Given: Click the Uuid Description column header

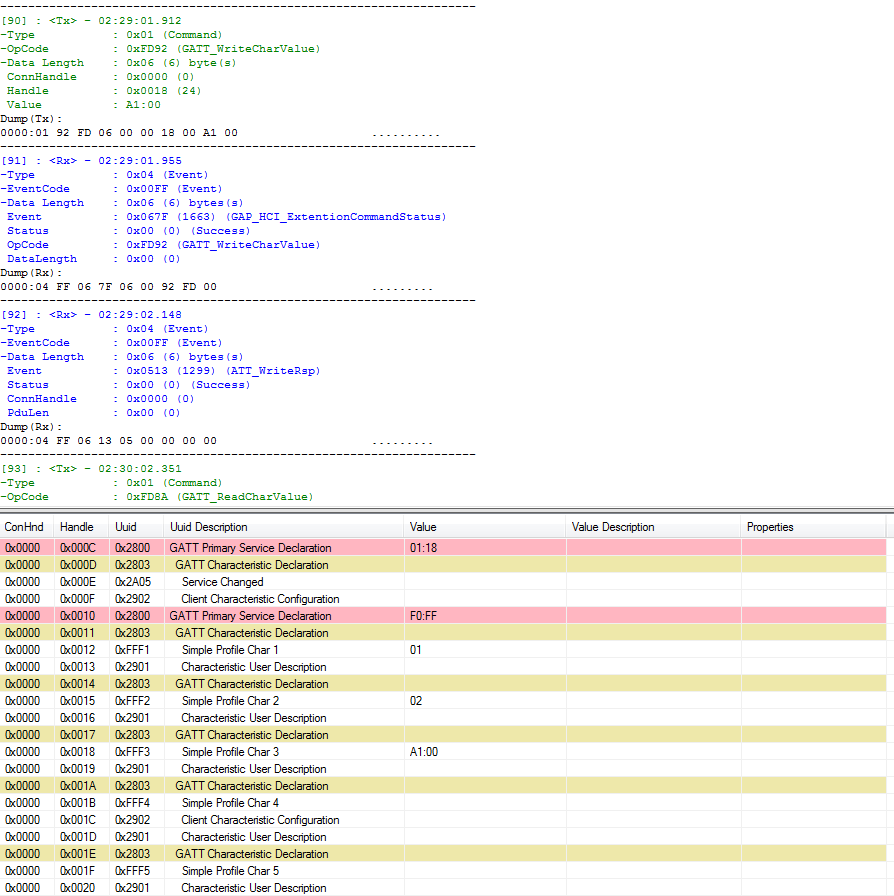Looking at the screenshot, I should pos(284,527).
